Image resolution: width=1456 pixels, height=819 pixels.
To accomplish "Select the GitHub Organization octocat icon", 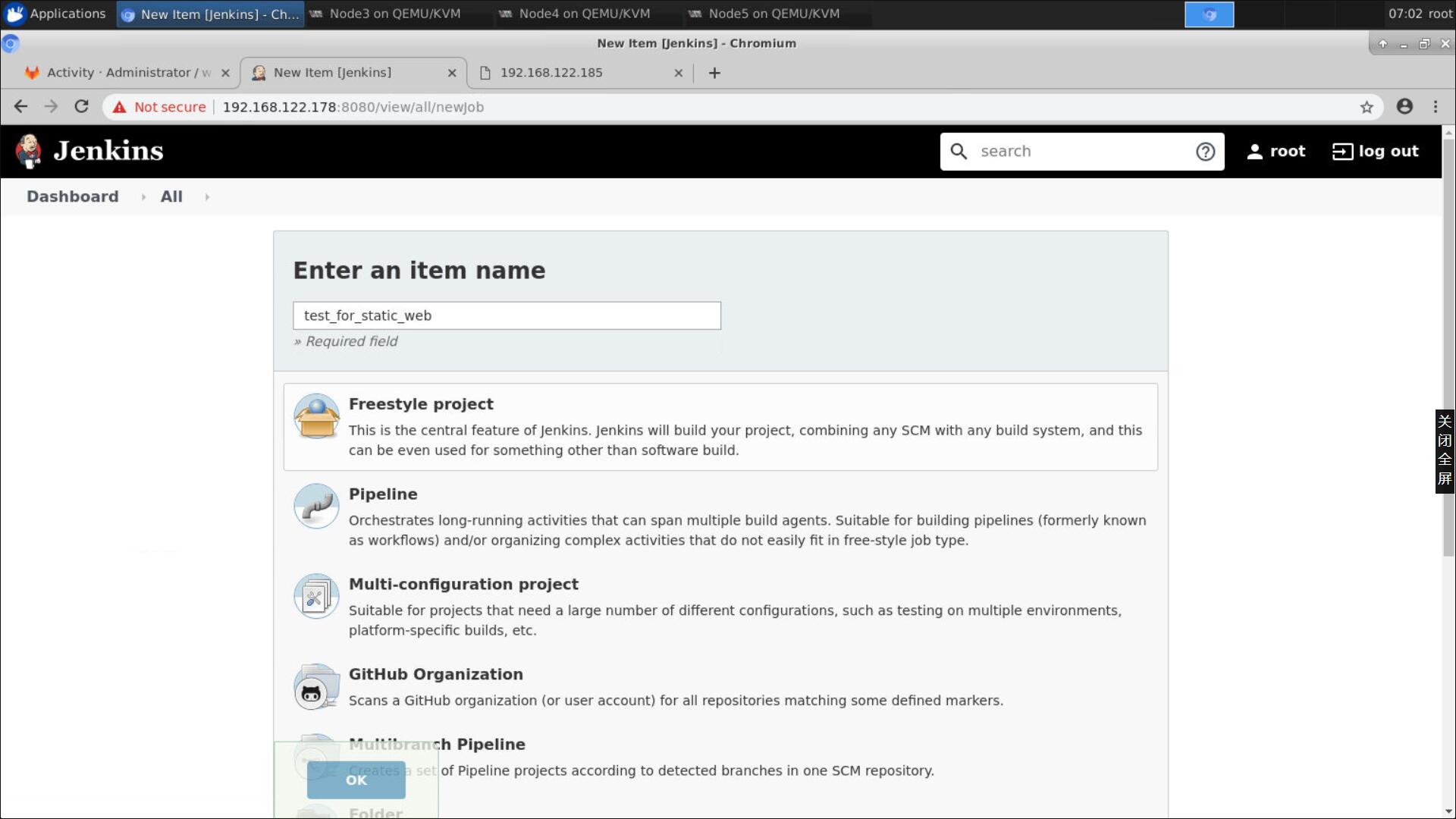I will pos(316,686).
